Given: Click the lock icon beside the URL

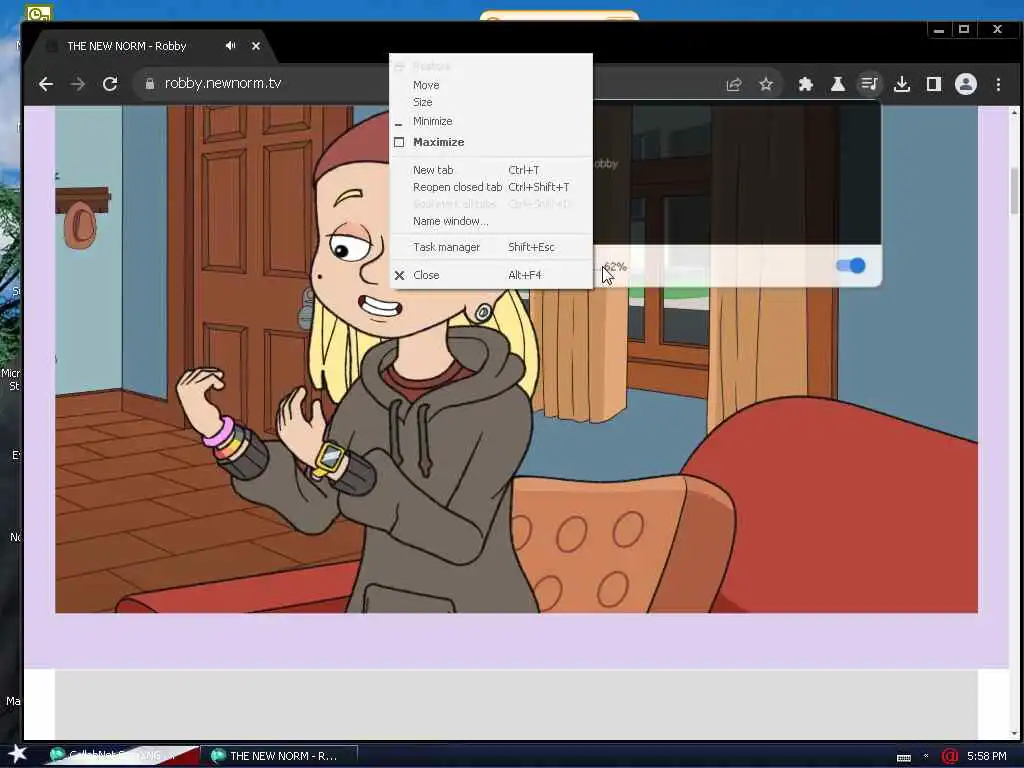Looking at the screenshot, I should (x=150, y=84).
